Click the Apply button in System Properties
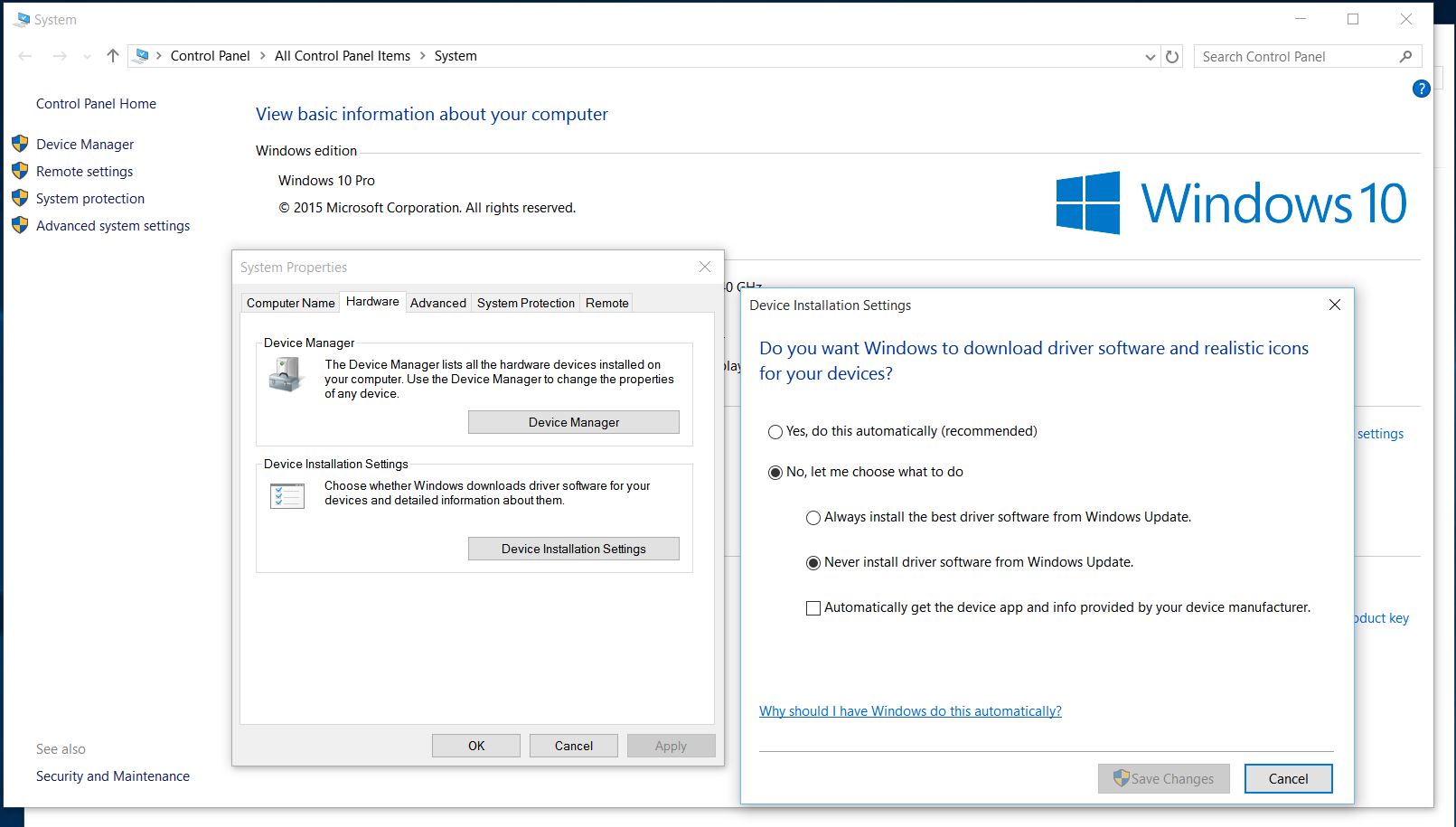 click(672, 746)
